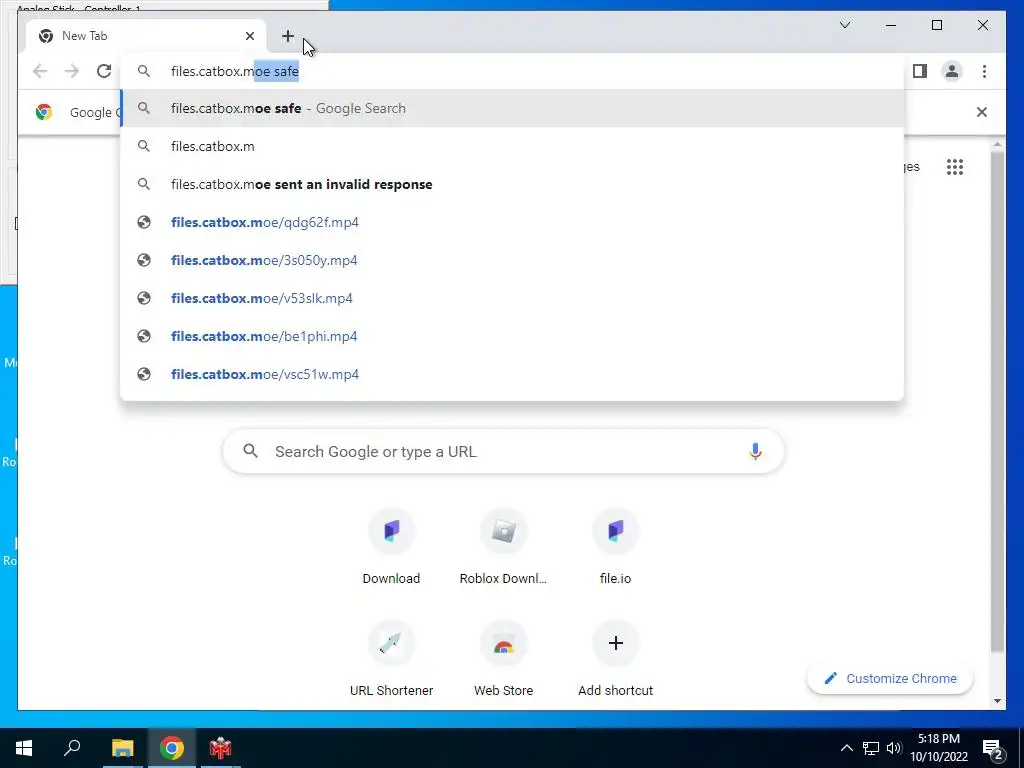Dismiss the Google Chrome info bar
The width and height of the screenshot is (1024, 768).
pos(981,112)
